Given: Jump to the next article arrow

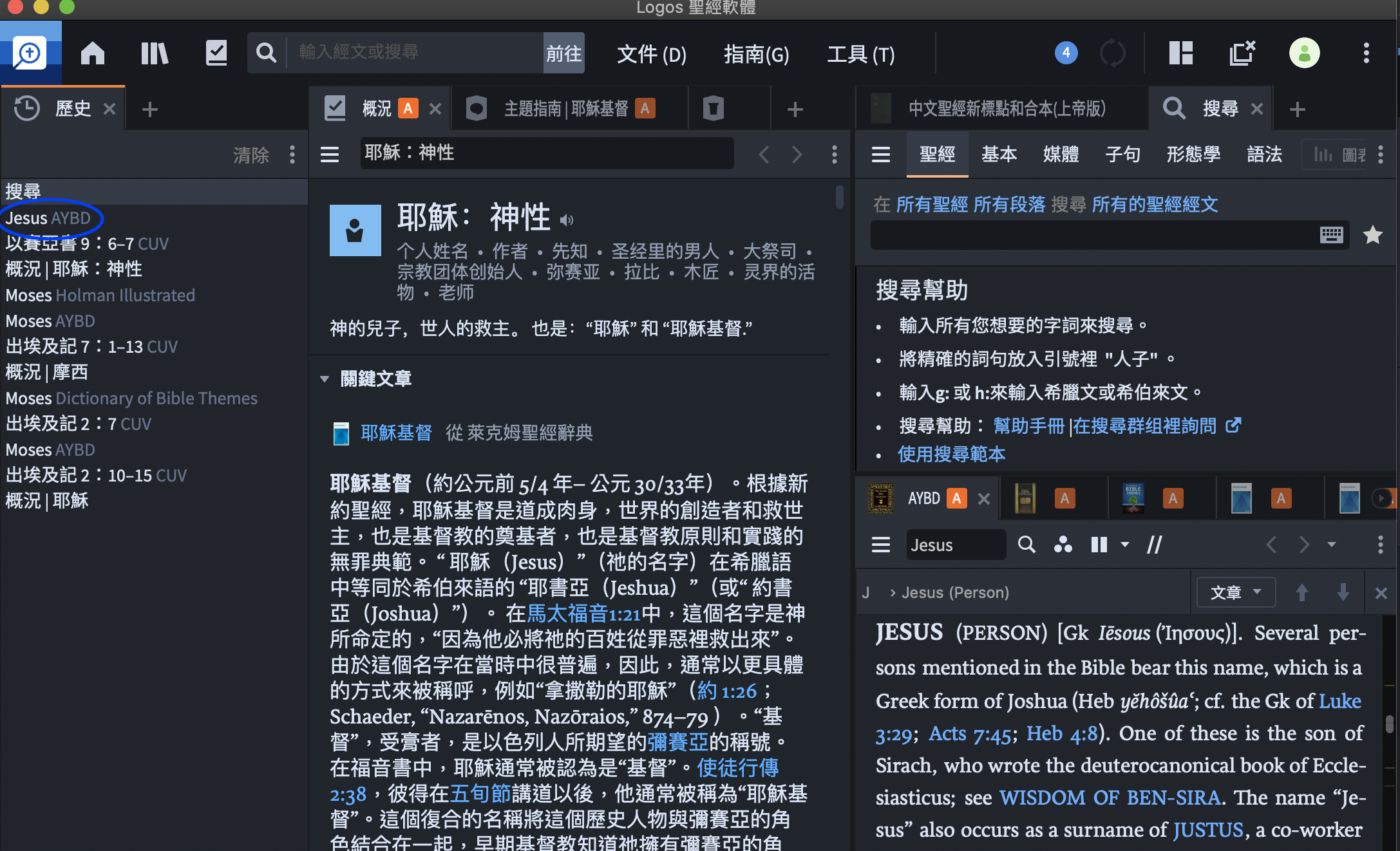Looking at the screenshot, I should point(1343,592).
